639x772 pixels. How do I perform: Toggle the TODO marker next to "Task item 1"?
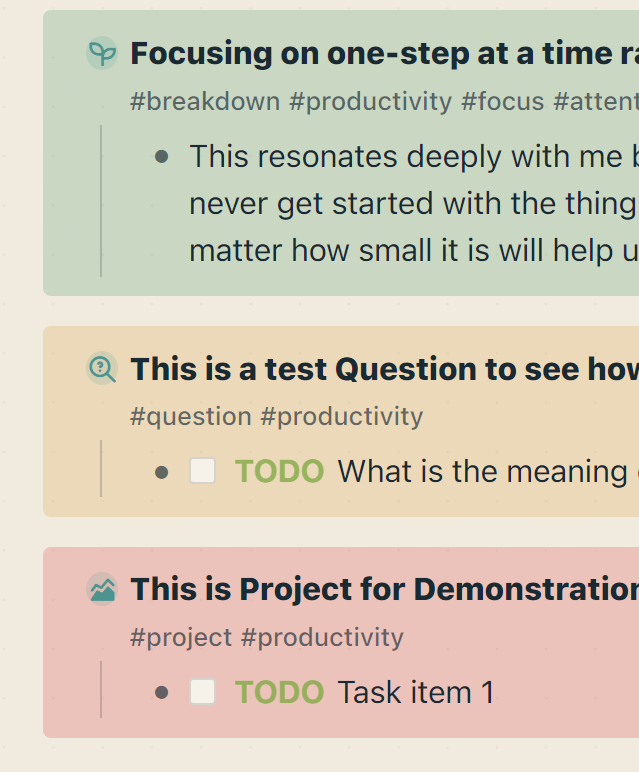(279, 692)
